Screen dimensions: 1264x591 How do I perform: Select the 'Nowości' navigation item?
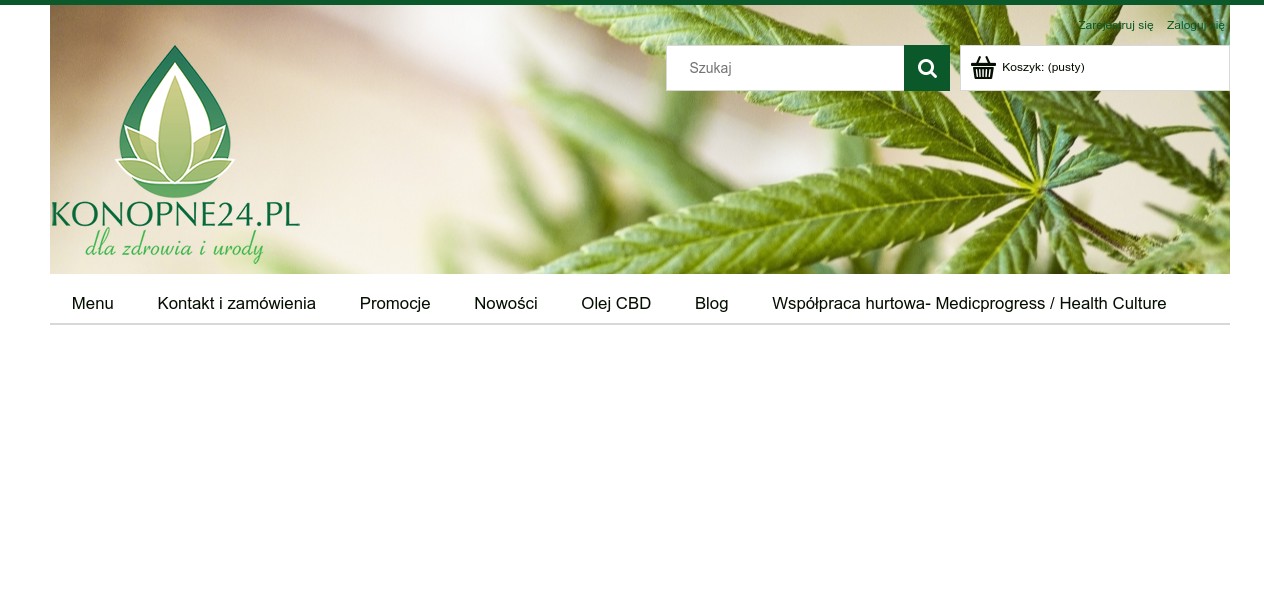[x=506, y=303]
